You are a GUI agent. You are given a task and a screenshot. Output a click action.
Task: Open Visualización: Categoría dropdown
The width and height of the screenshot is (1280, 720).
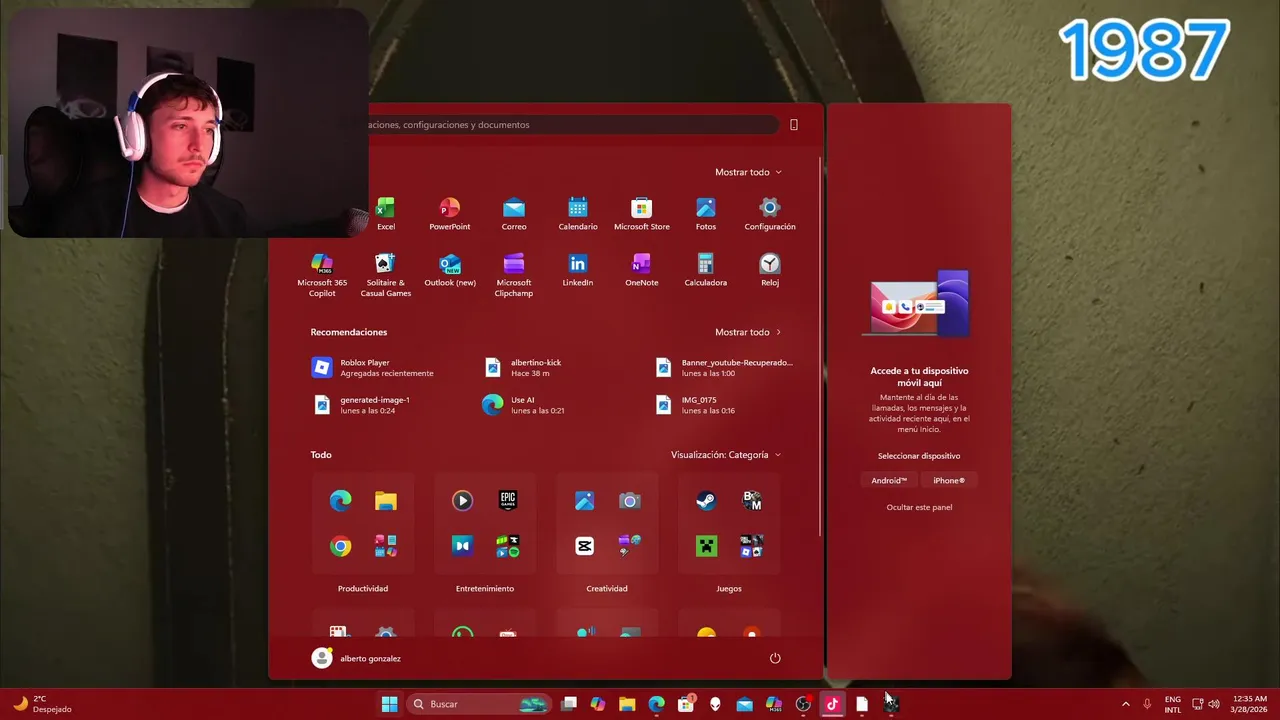tap(726, 455)
